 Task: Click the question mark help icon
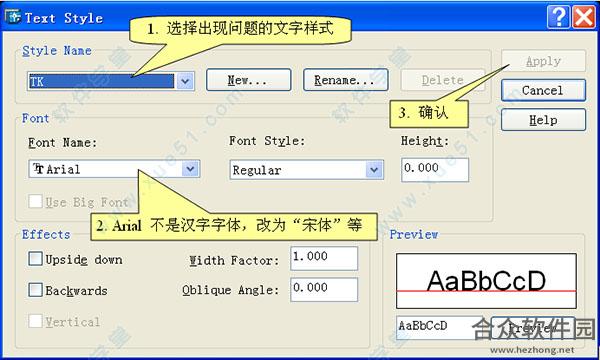click(558, 17)
